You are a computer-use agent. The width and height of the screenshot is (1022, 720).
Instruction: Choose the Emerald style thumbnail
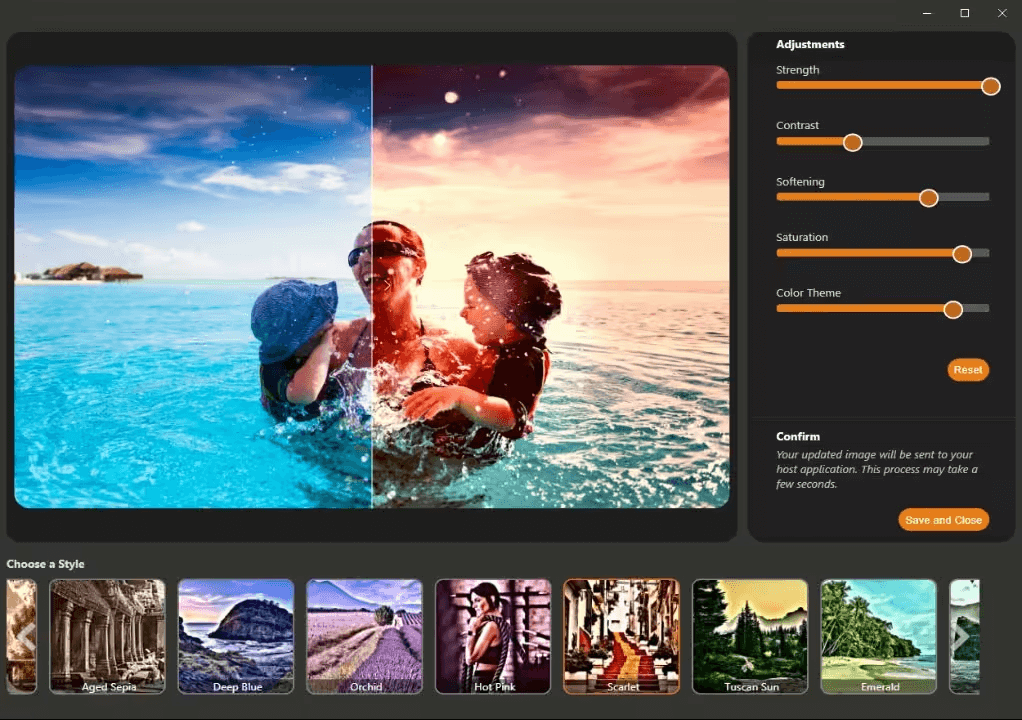[x=878, y=636]
